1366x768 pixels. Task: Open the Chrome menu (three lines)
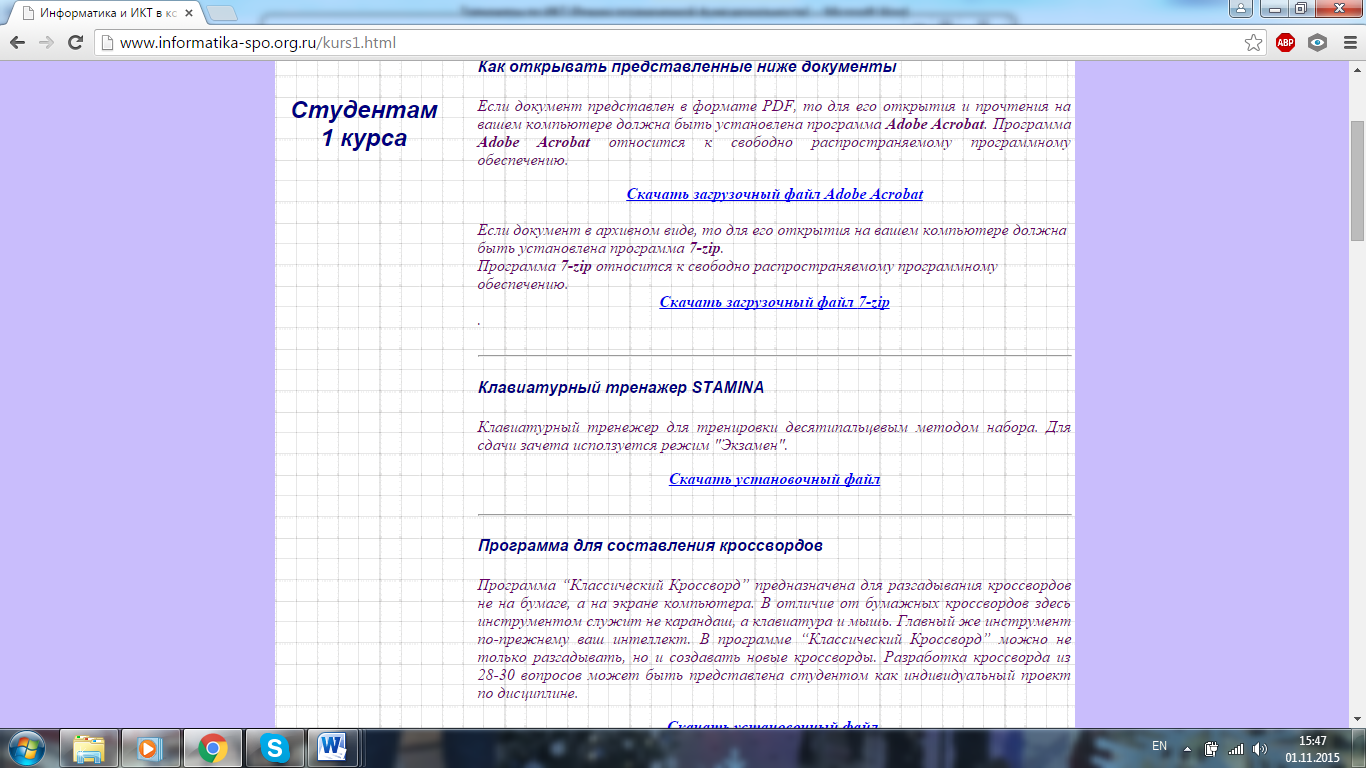click(1348, 43)
